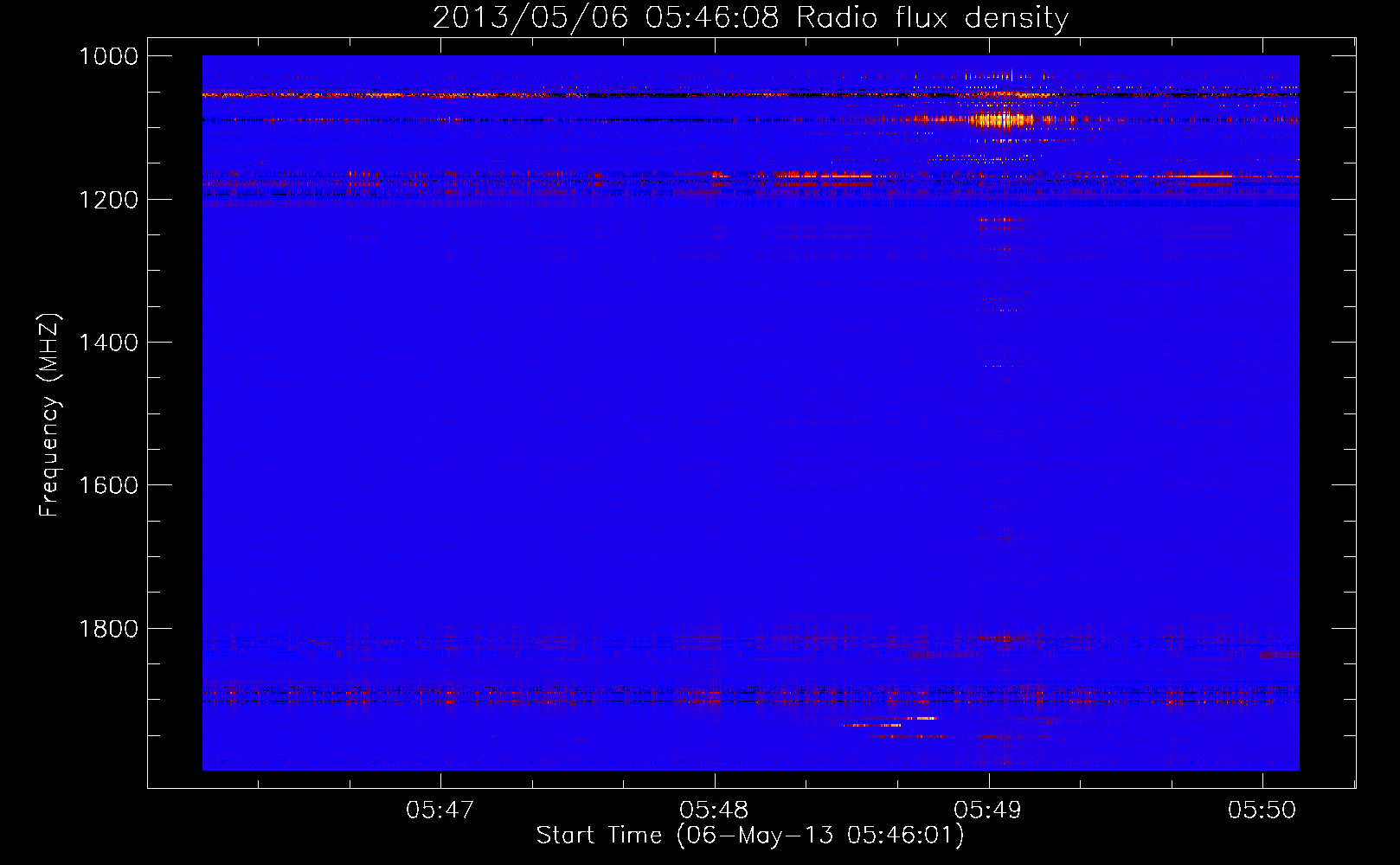This screenshot has width=1400, height=865.
Task: Click the 05:47 time tick label
Action: [440, 811]
